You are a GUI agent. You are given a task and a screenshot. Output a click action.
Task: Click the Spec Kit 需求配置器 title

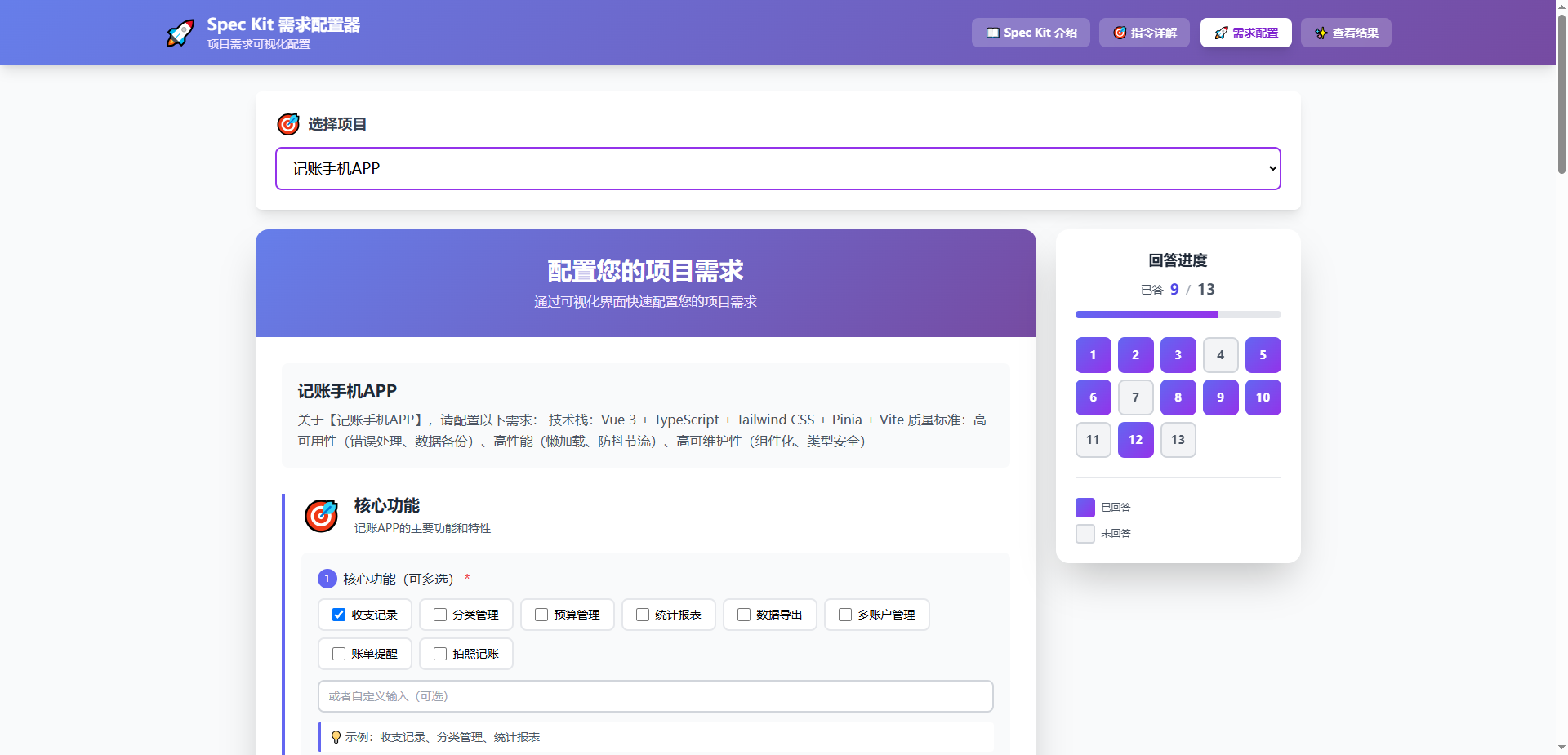(x=283, y=24)
